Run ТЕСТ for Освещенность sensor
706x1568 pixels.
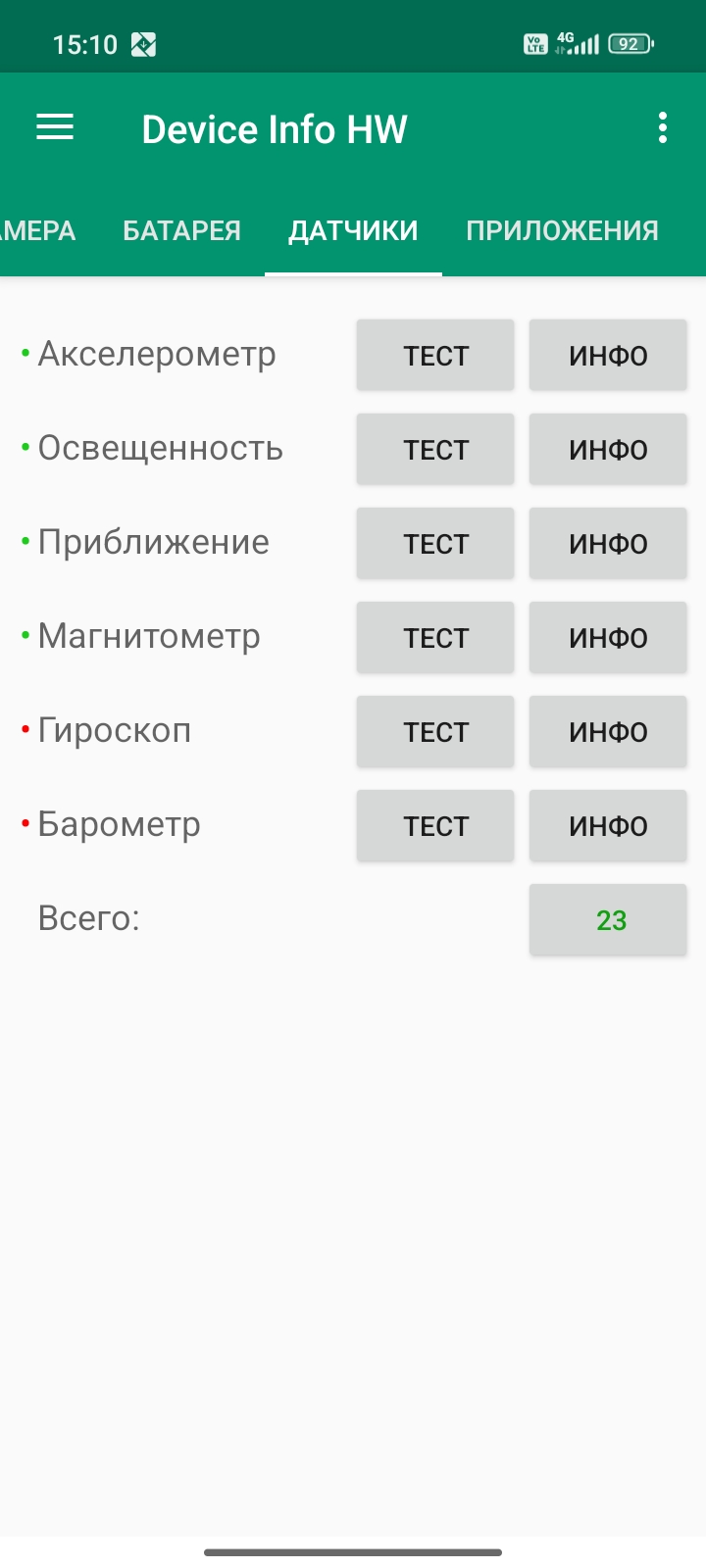435,450
